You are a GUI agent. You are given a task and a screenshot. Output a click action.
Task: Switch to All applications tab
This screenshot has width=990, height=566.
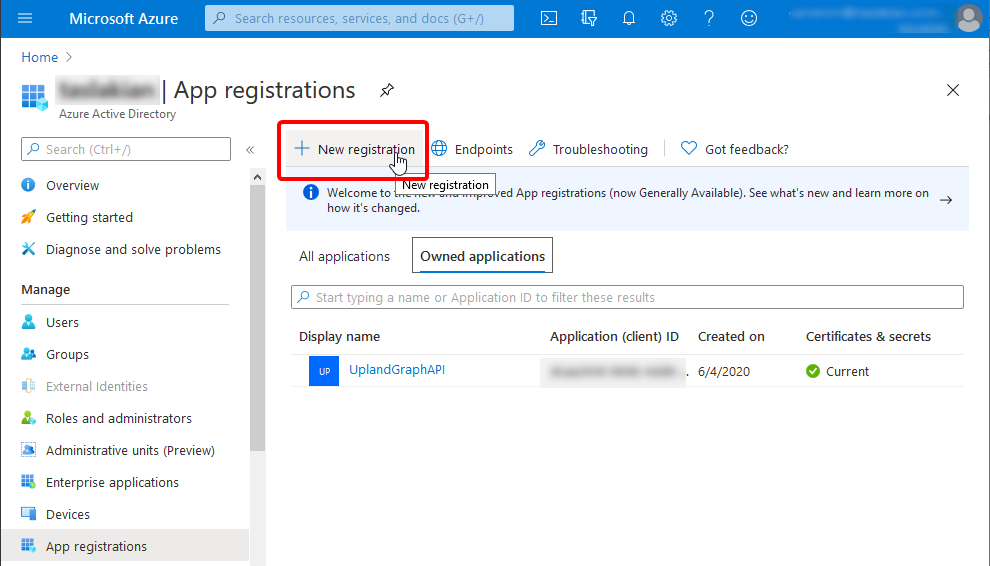[x=344, y=256]
